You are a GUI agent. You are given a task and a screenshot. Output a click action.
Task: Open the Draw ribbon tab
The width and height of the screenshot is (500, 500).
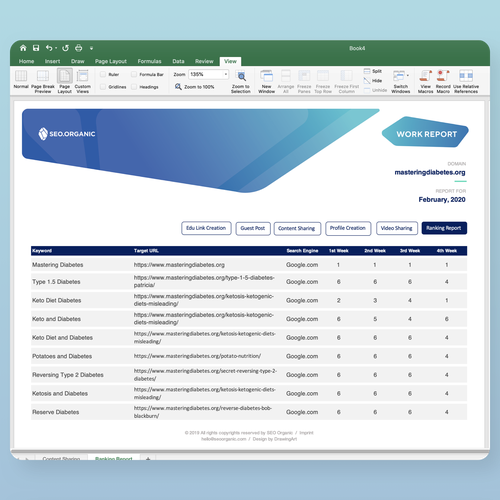[77, 61]
